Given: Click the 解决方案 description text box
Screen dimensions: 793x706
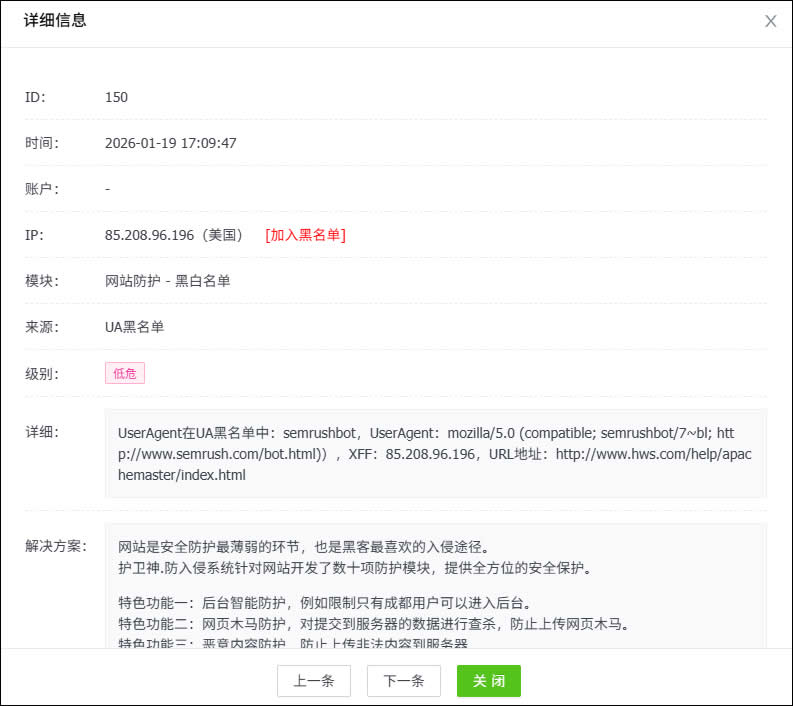Looking at the screenshot, I should click(435, 586).
